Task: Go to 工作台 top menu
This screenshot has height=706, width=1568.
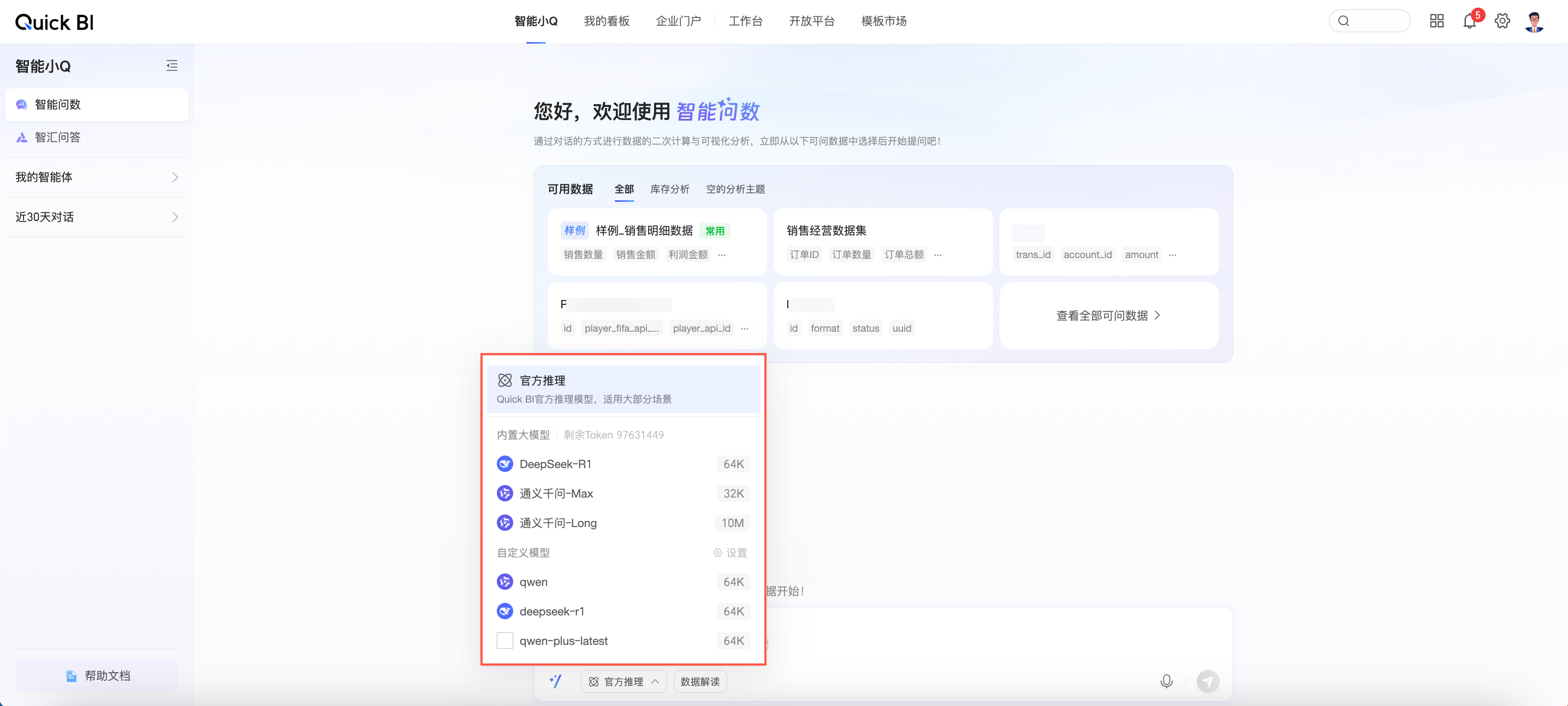Action: pyautogui.click(x=746, y=21)
